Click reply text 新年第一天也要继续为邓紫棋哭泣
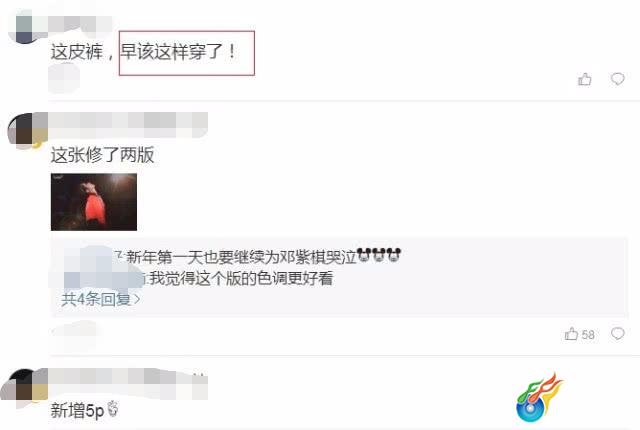The height and width of the screenshot is (430, 640). tap(241, 257)
